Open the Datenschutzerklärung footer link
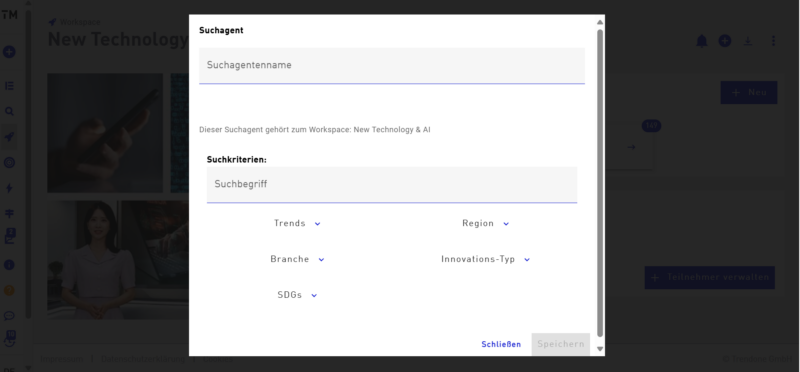Image resolution: width=800 pixels, height=372 pixels. pyautogui.click(x=142, y=359)
